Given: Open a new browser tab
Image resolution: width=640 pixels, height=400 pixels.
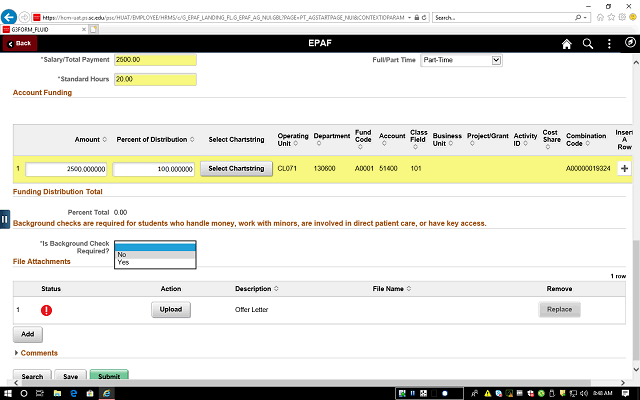Looking at the screenshot, I should coord(93,29).
